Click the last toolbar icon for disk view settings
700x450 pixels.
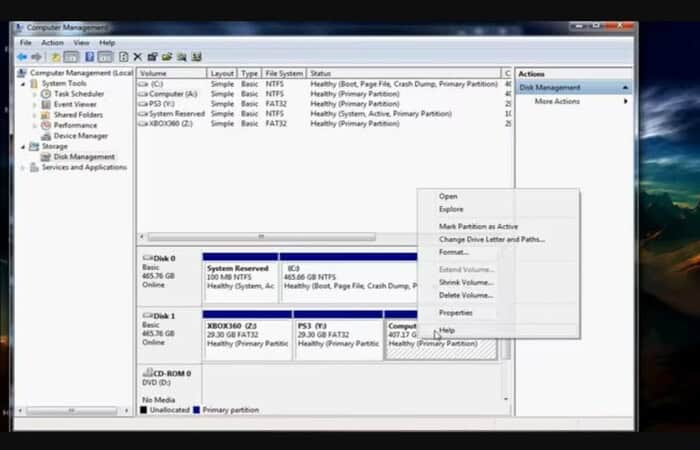coord(196,57)
